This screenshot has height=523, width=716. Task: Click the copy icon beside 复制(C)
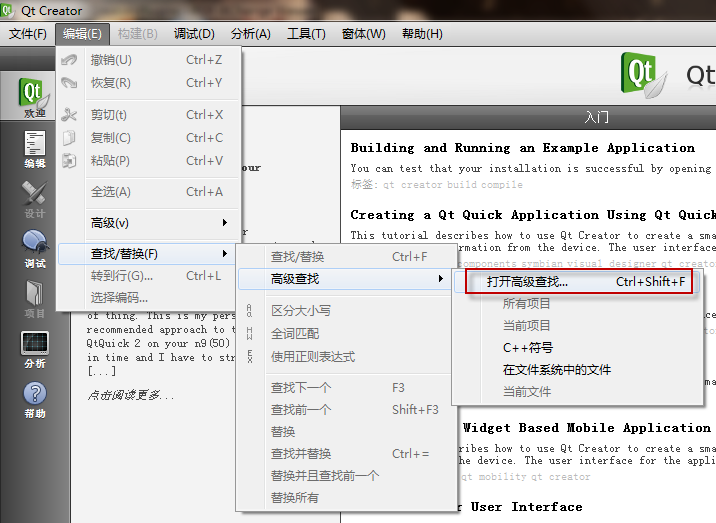69,137
